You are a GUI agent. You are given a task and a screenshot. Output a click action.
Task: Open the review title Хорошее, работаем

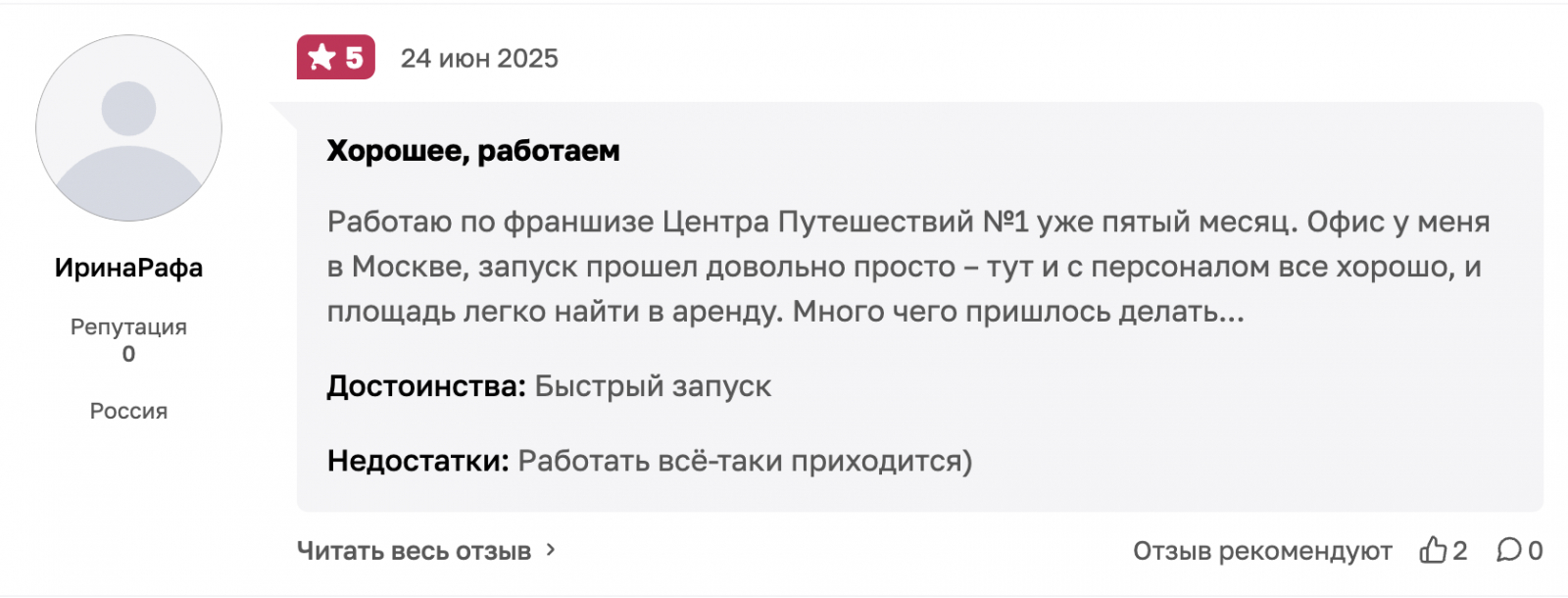tap(473, 151)
